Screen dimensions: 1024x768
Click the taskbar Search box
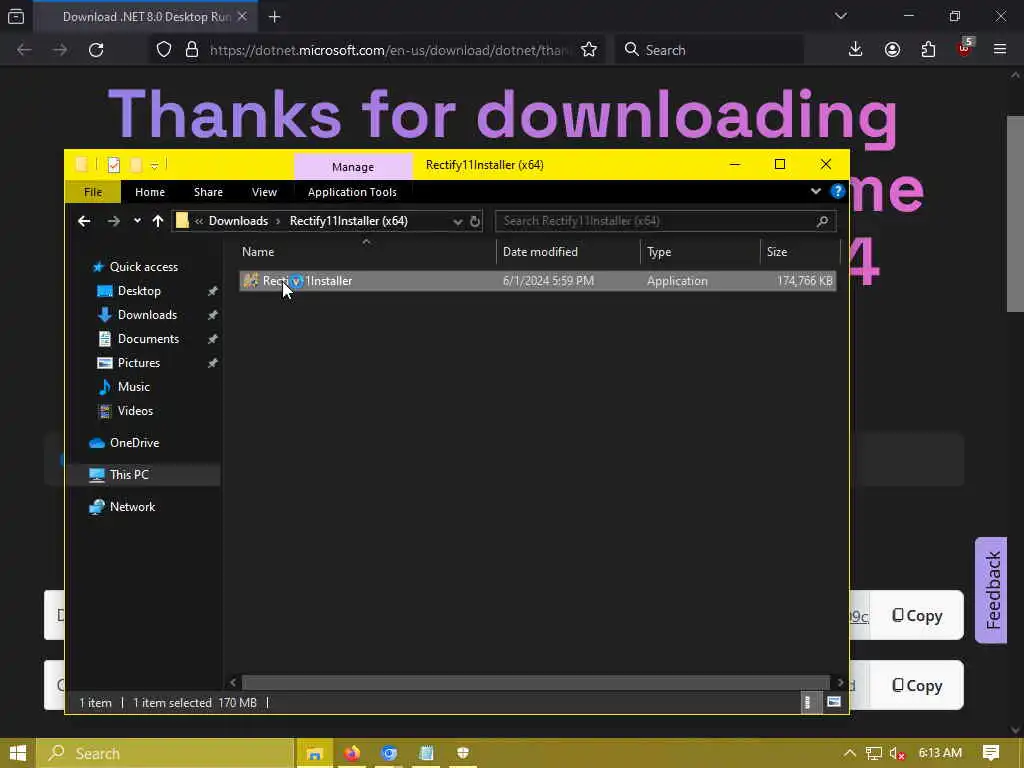pos(165,754)
